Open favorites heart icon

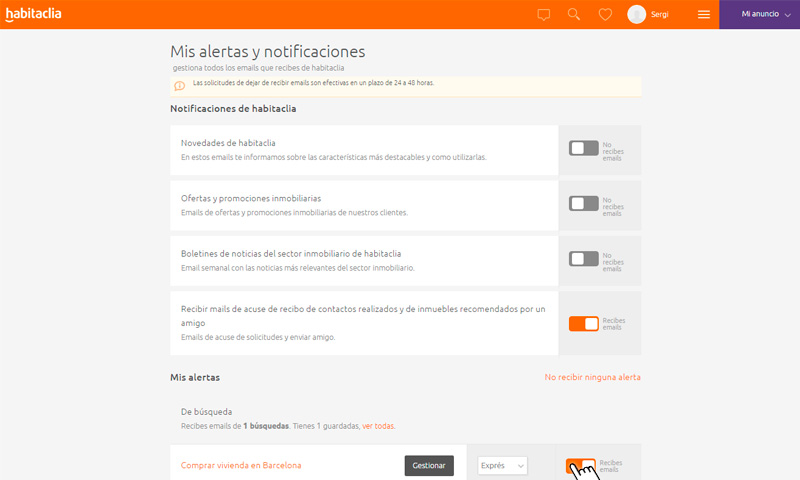(604, 15)
